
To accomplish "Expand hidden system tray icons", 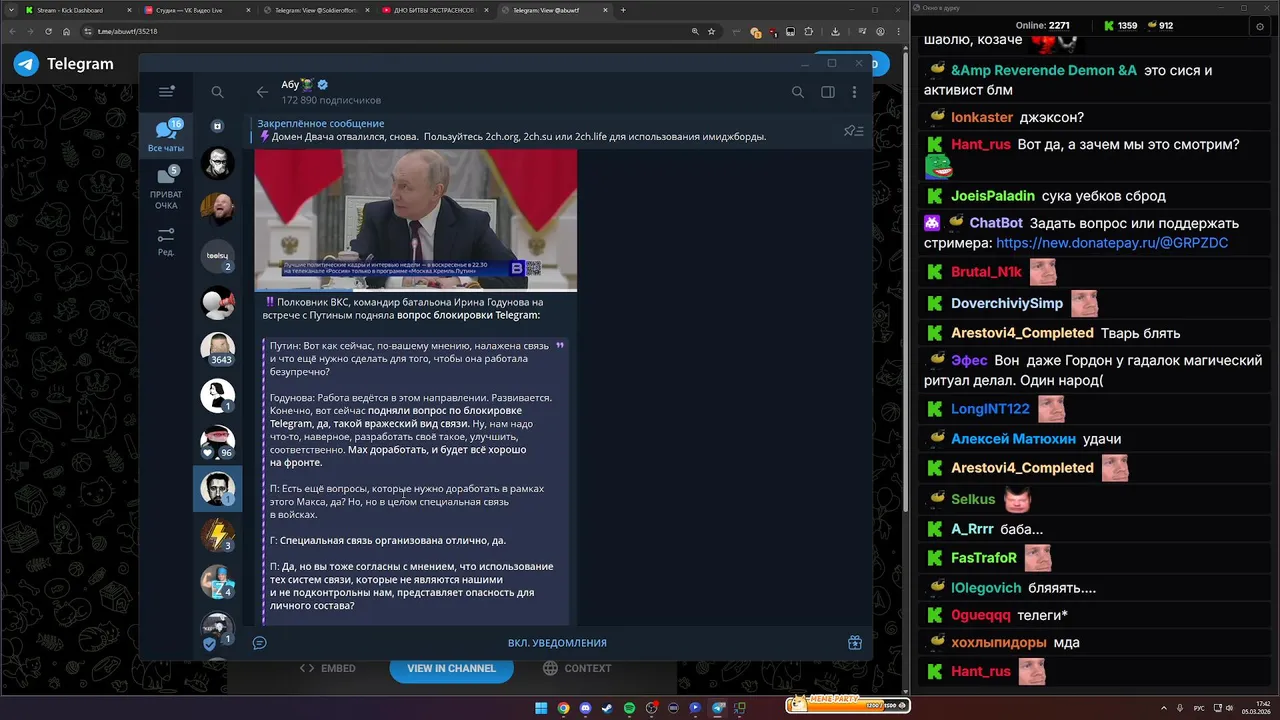I will [1164, 708].
